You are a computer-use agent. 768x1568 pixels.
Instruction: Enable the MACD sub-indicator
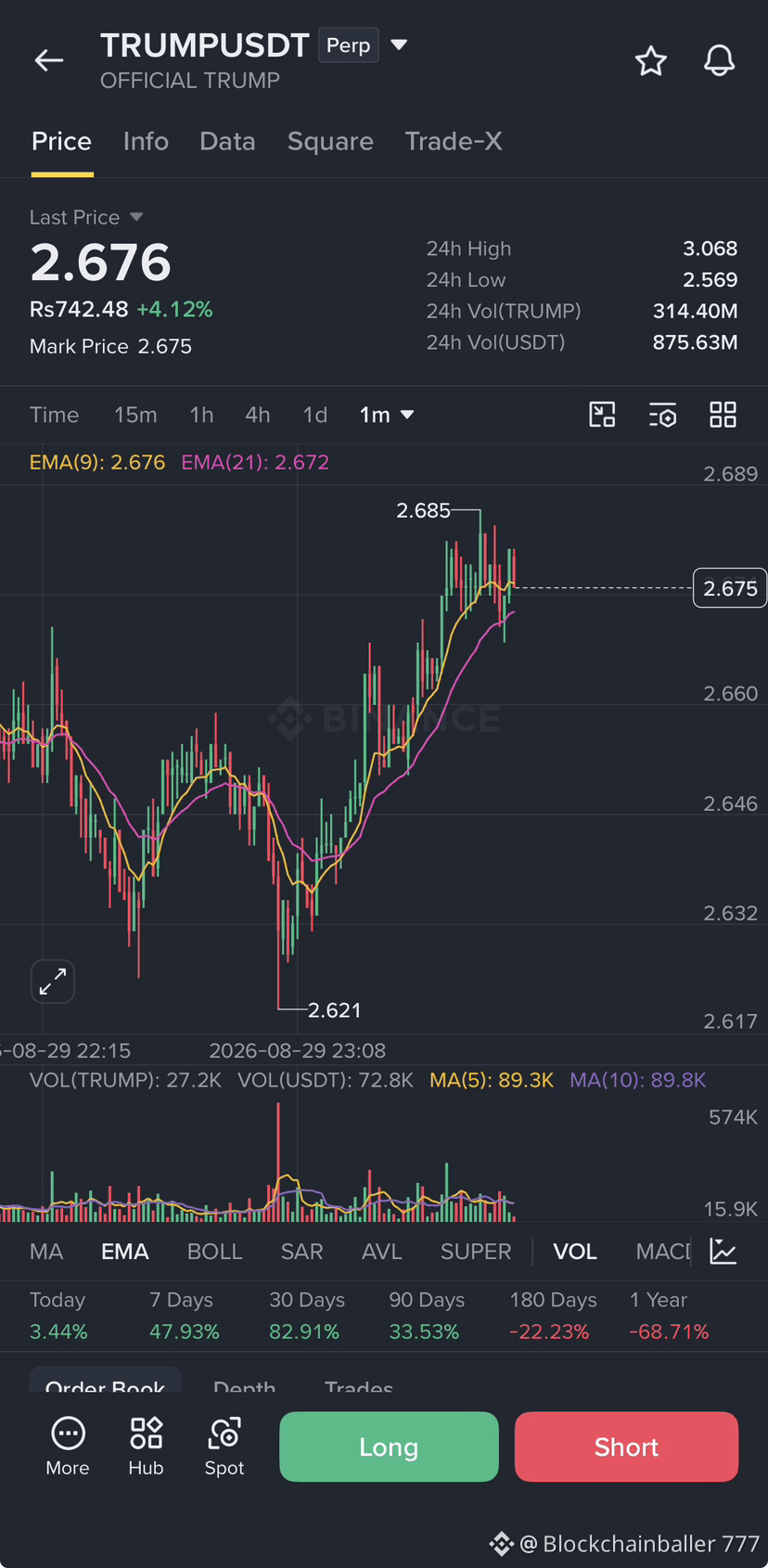663,1252
